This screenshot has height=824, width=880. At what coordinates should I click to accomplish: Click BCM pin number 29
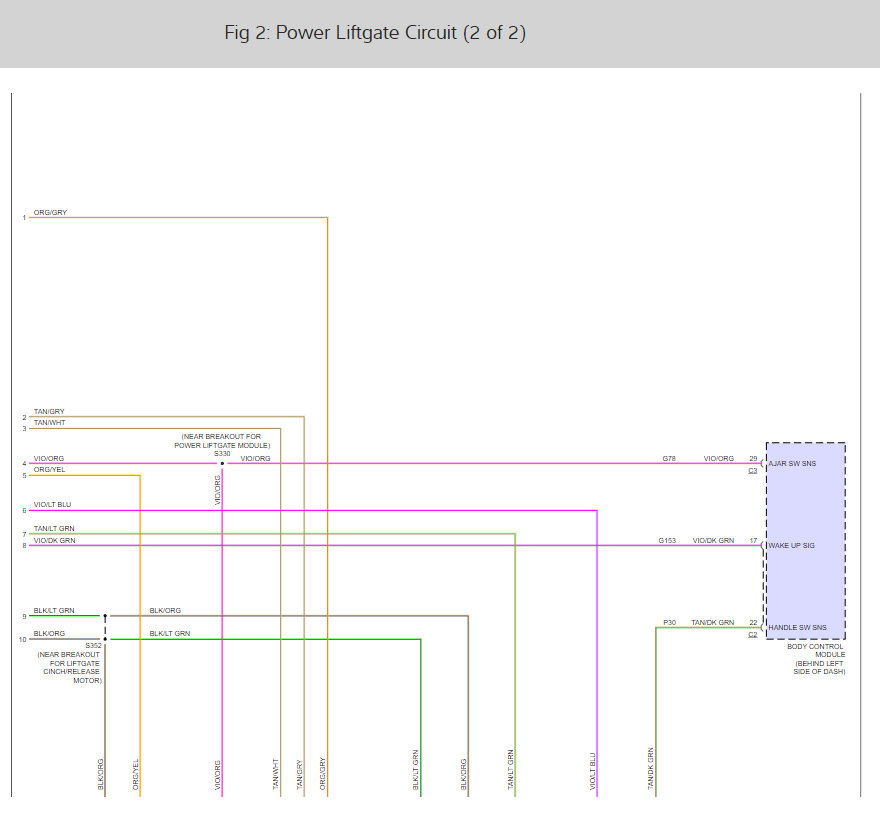[753, 459]
